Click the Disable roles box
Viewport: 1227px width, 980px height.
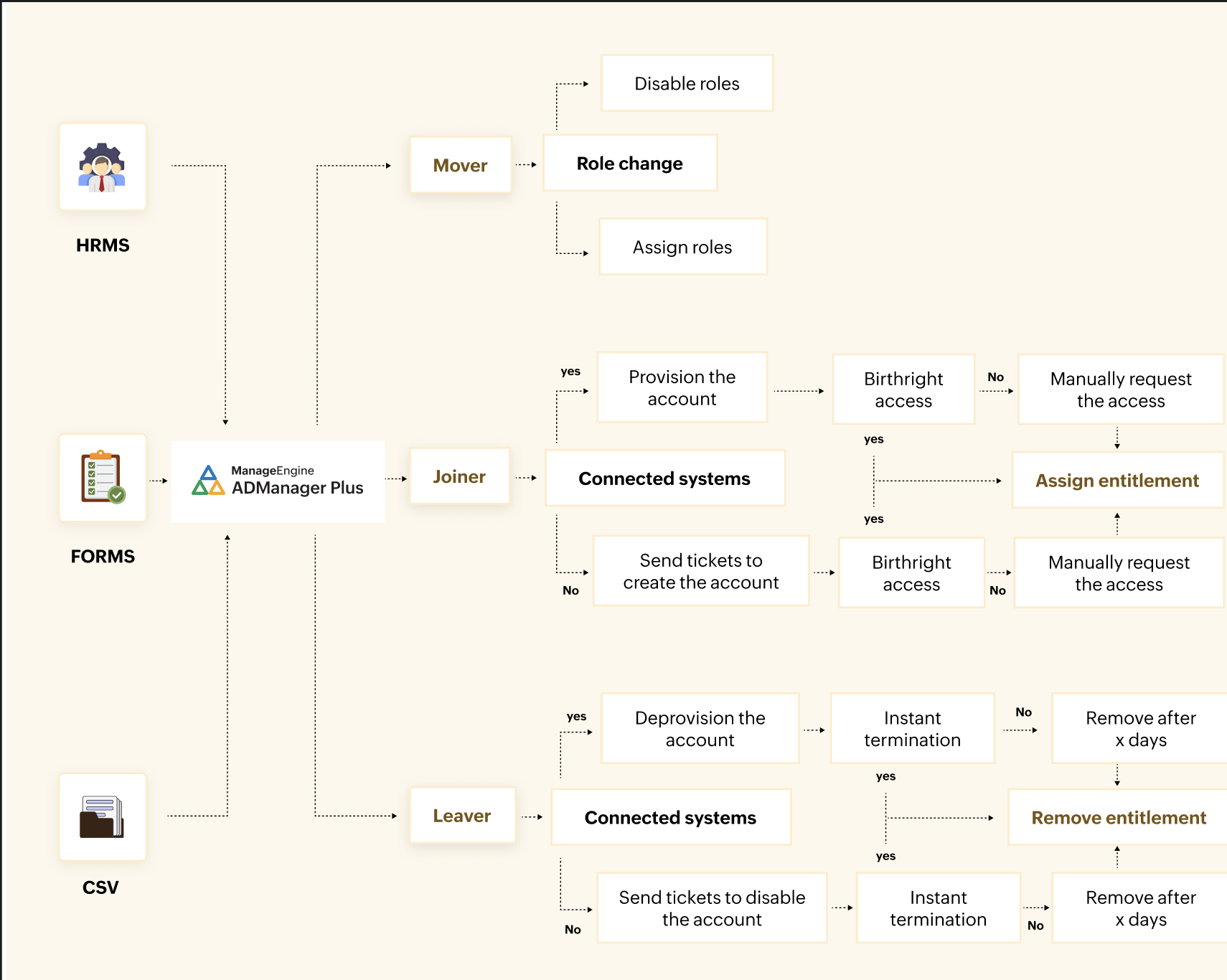687,83
